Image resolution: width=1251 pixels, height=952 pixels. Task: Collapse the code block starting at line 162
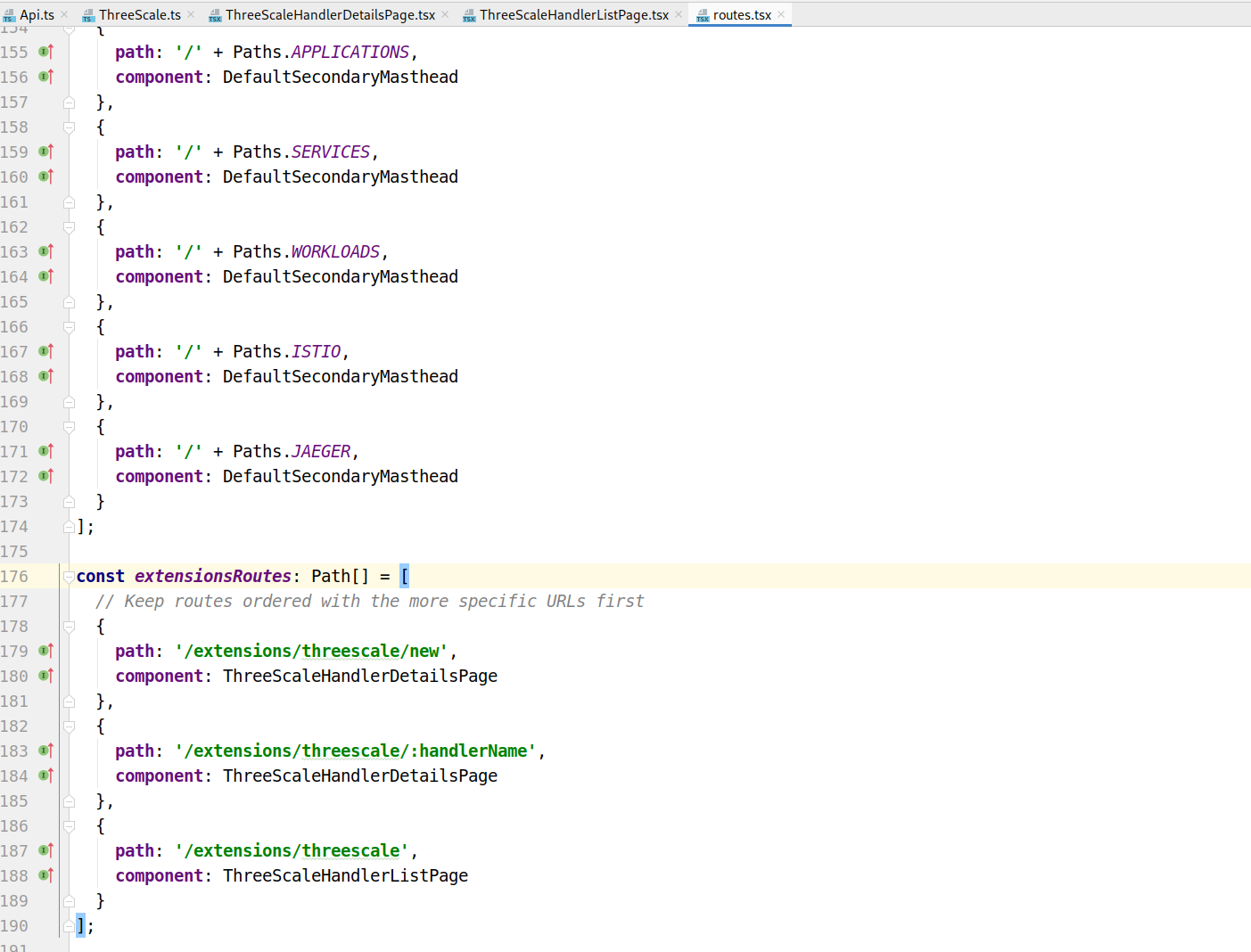tap(69, 227)
